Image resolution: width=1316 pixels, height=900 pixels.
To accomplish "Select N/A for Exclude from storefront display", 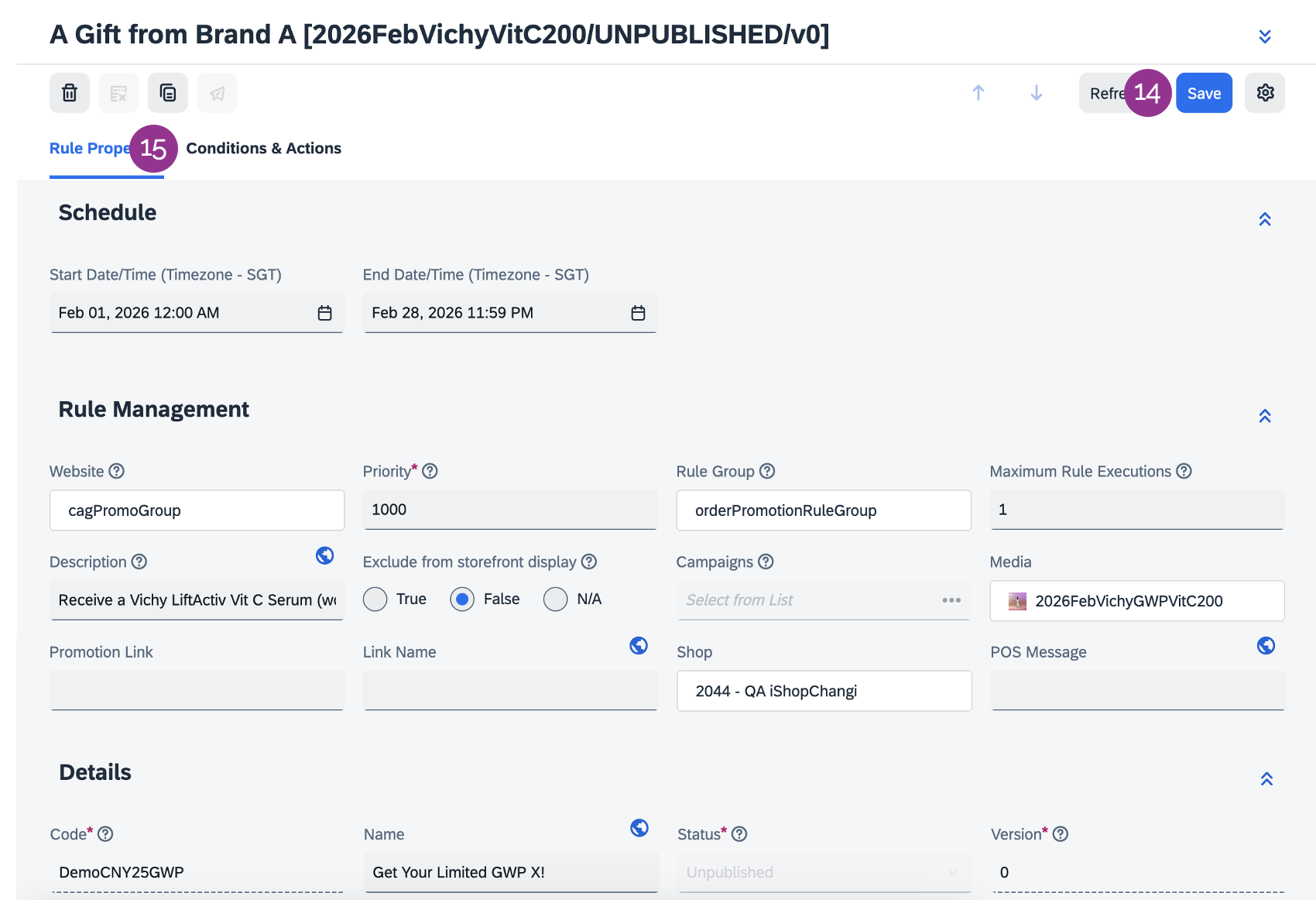I will (556, 599).
